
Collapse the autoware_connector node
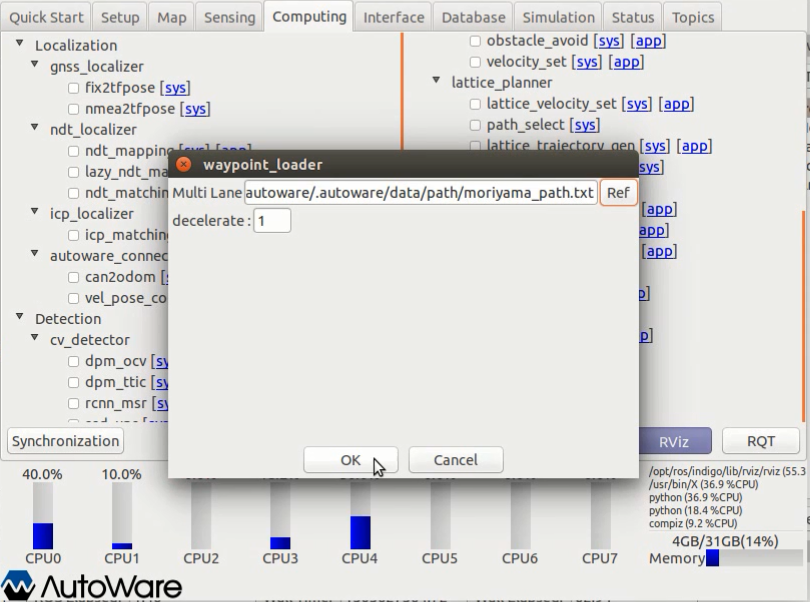(x=35, y=253)
